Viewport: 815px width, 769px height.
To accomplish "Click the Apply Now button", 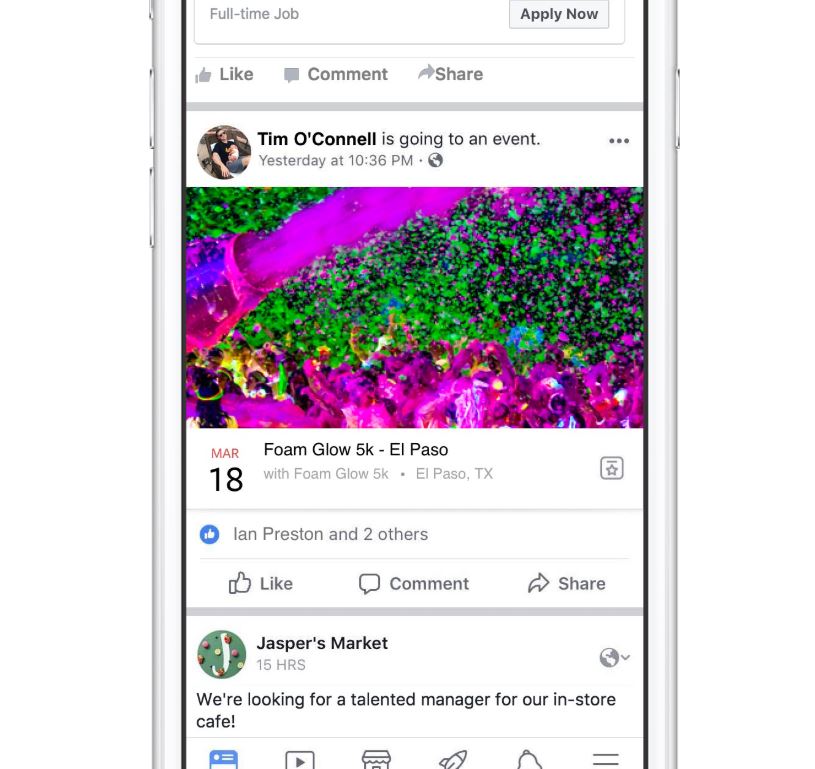I will pos(559,14).
